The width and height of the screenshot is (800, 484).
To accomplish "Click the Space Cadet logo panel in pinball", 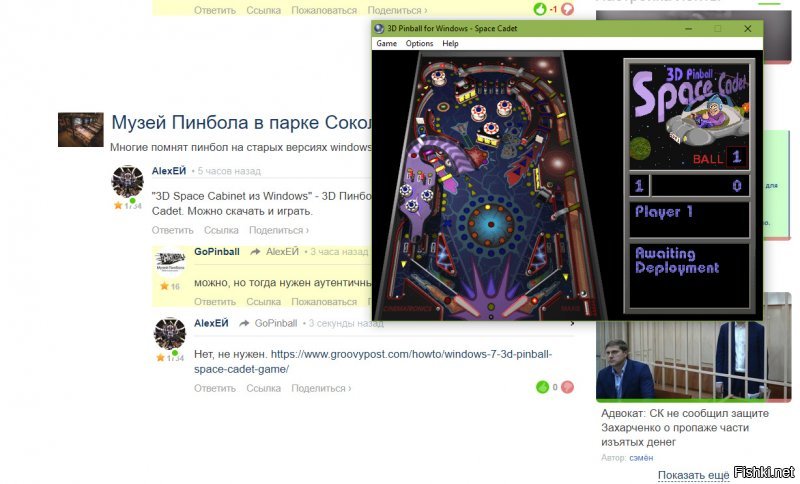I will click(x=689, y=116).
